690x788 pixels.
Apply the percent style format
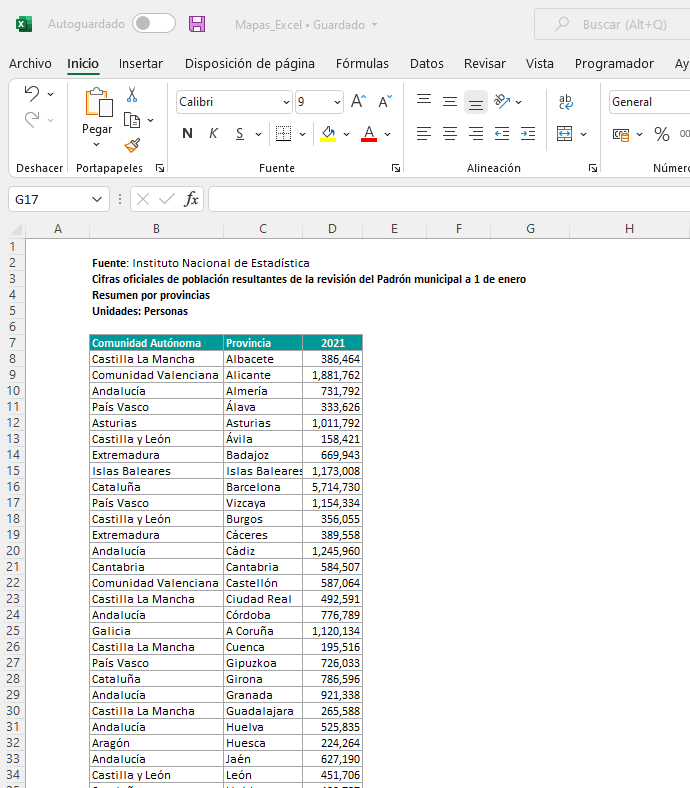(661, 134)
